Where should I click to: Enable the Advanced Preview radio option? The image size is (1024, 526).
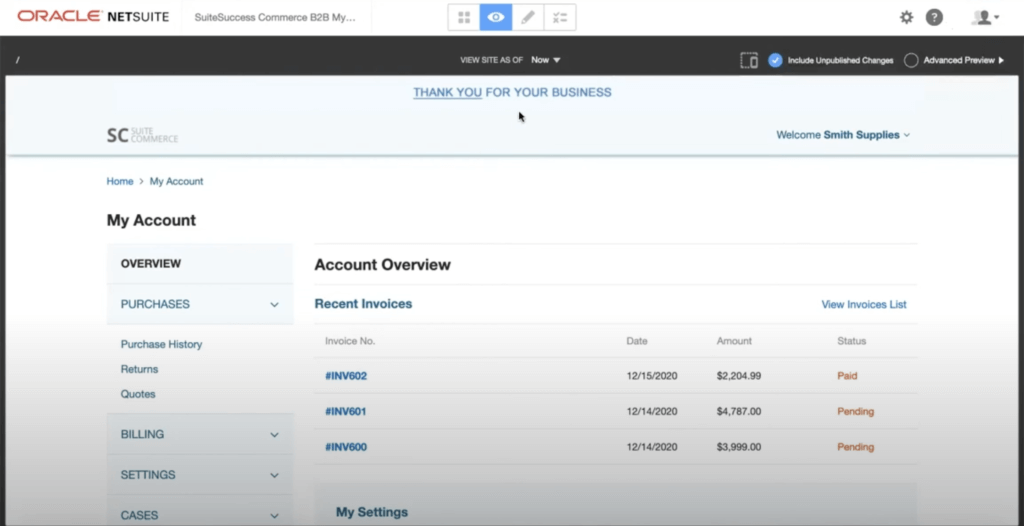pyautogui.click(x=911, y=60)
